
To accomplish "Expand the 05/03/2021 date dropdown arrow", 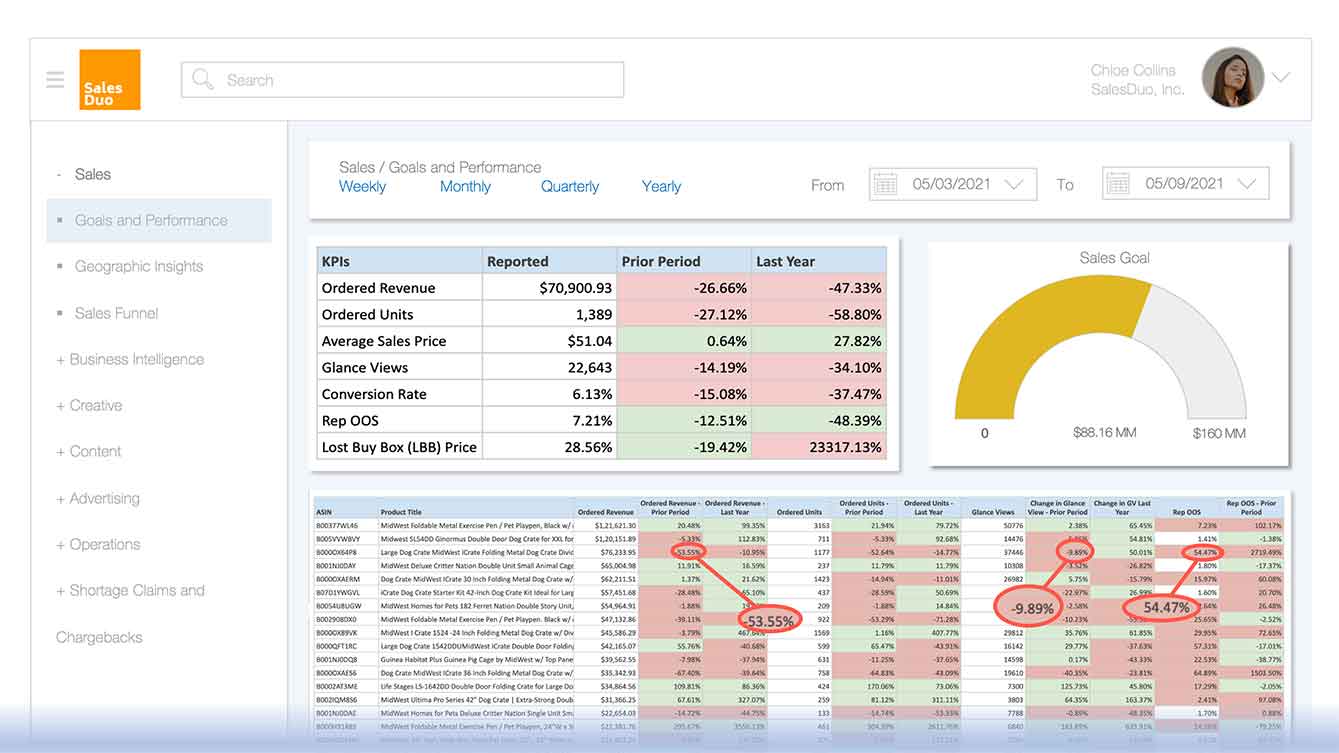I will click(1013, 184).
